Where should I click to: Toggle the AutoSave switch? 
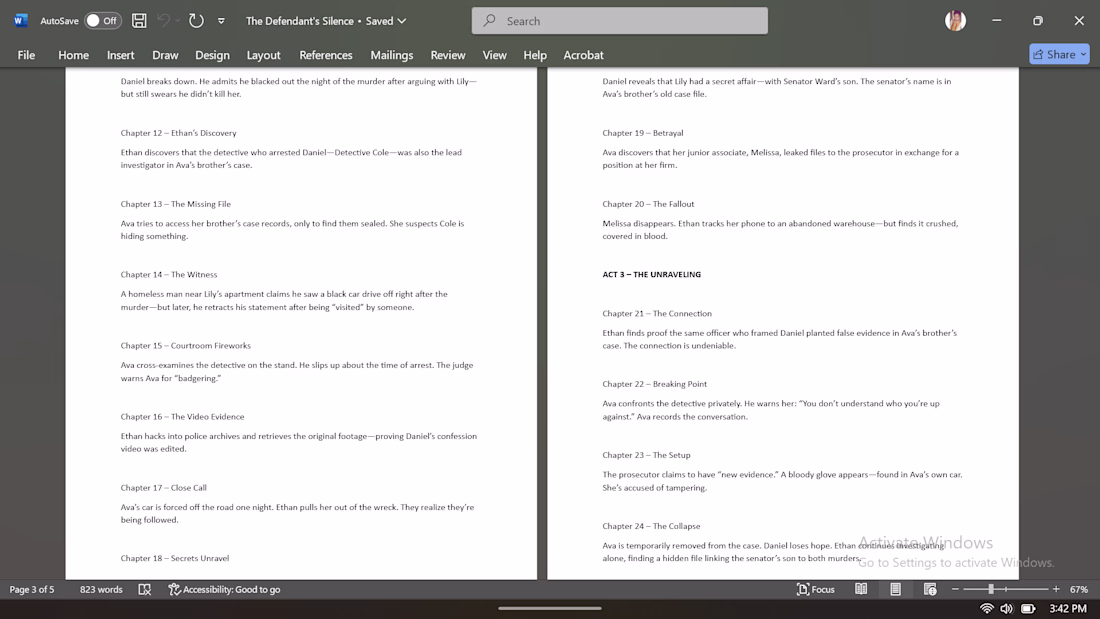(x=102, y=21)
